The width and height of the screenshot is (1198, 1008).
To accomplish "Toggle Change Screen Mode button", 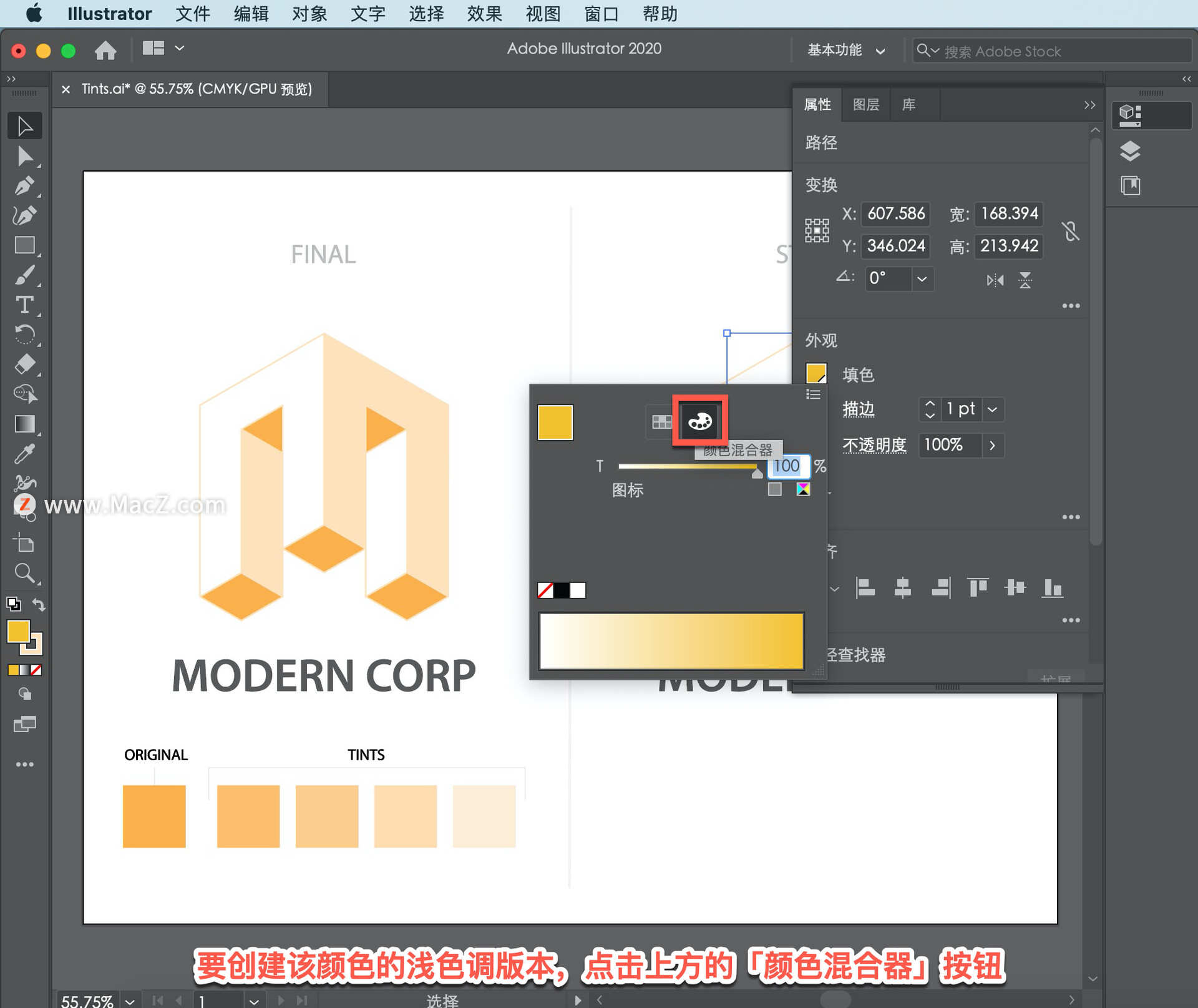I will [x=24, y=724].
